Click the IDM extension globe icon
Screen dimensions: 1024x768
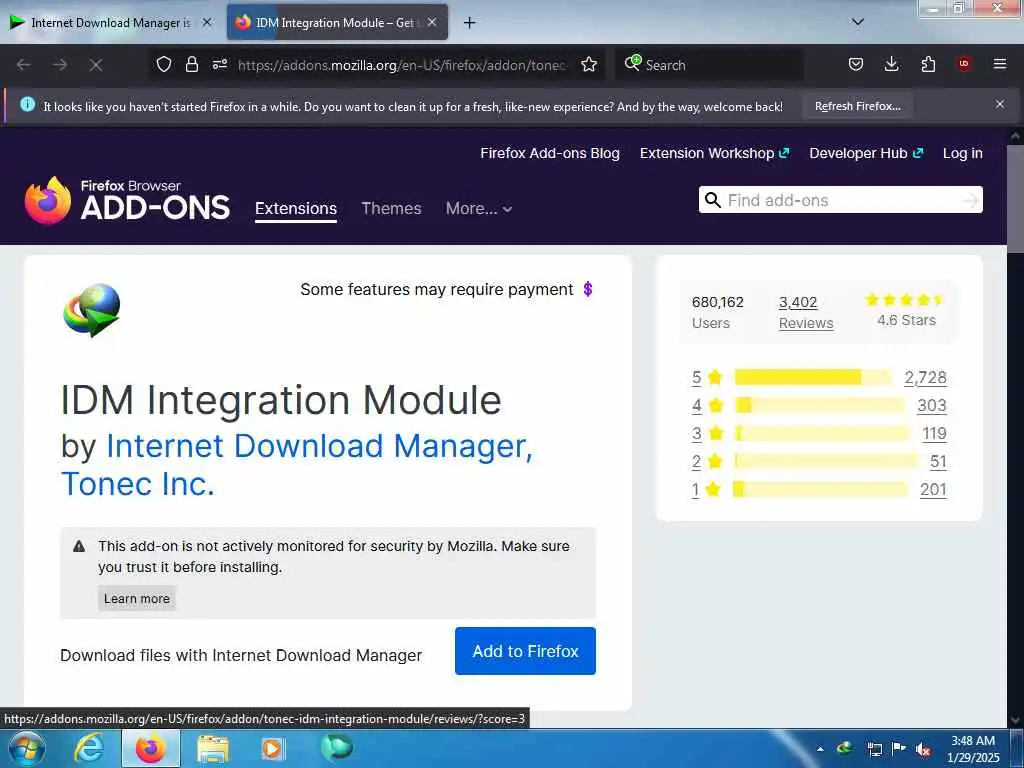[91, 310]
